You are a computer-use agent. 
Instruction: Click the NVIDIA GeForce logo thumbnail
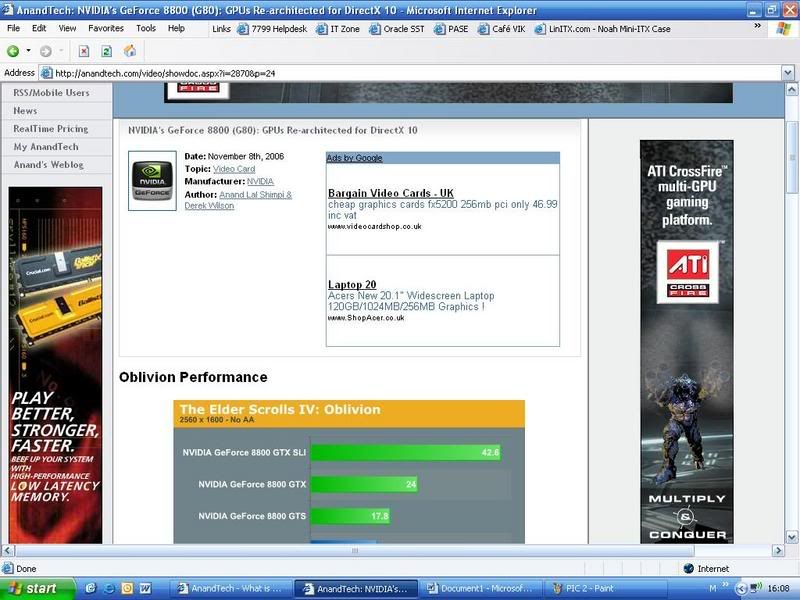pyautogui.click(x=152, y=181)
